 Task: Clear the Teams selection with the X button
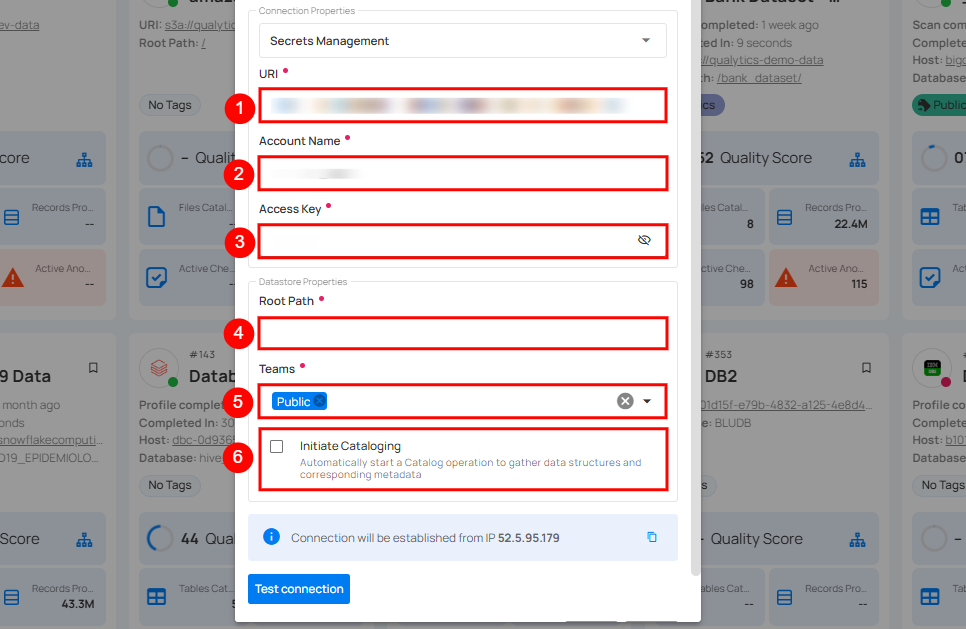[624, 400]
